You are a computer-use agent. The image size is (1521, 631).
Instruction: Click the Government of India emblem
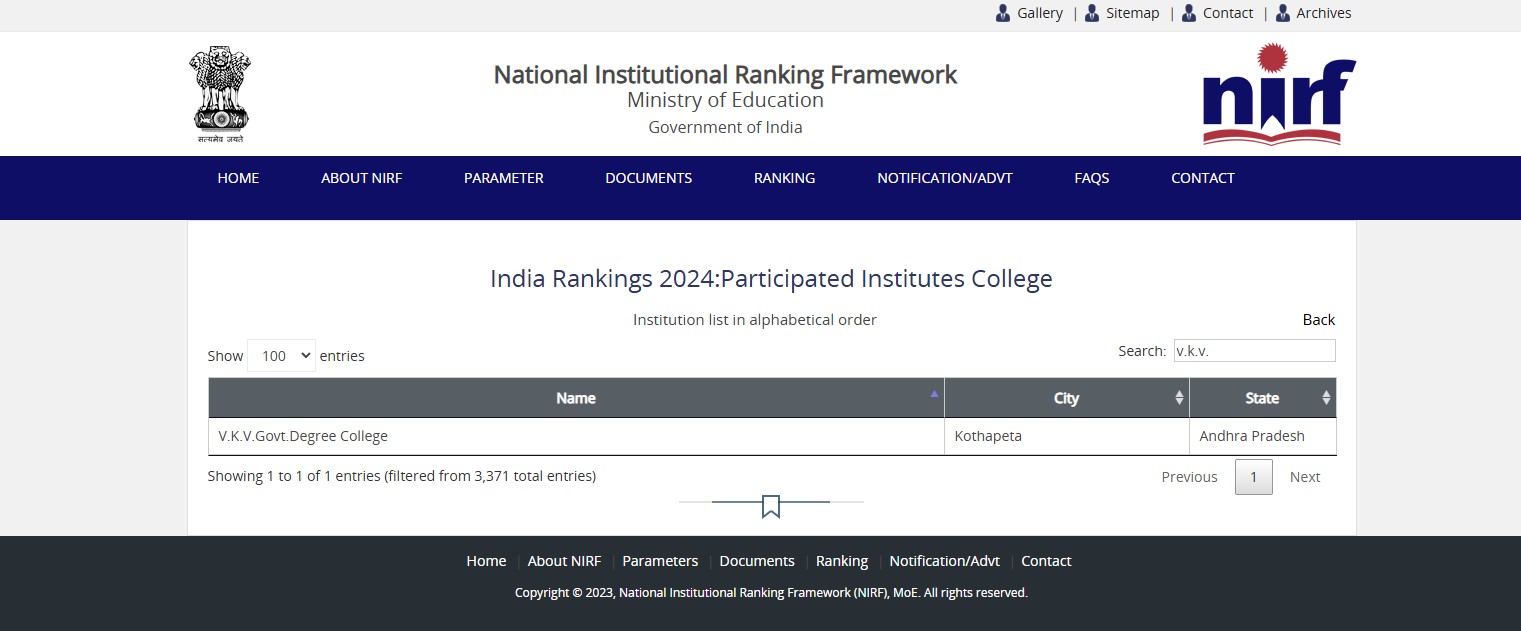[x=220, y=94]
